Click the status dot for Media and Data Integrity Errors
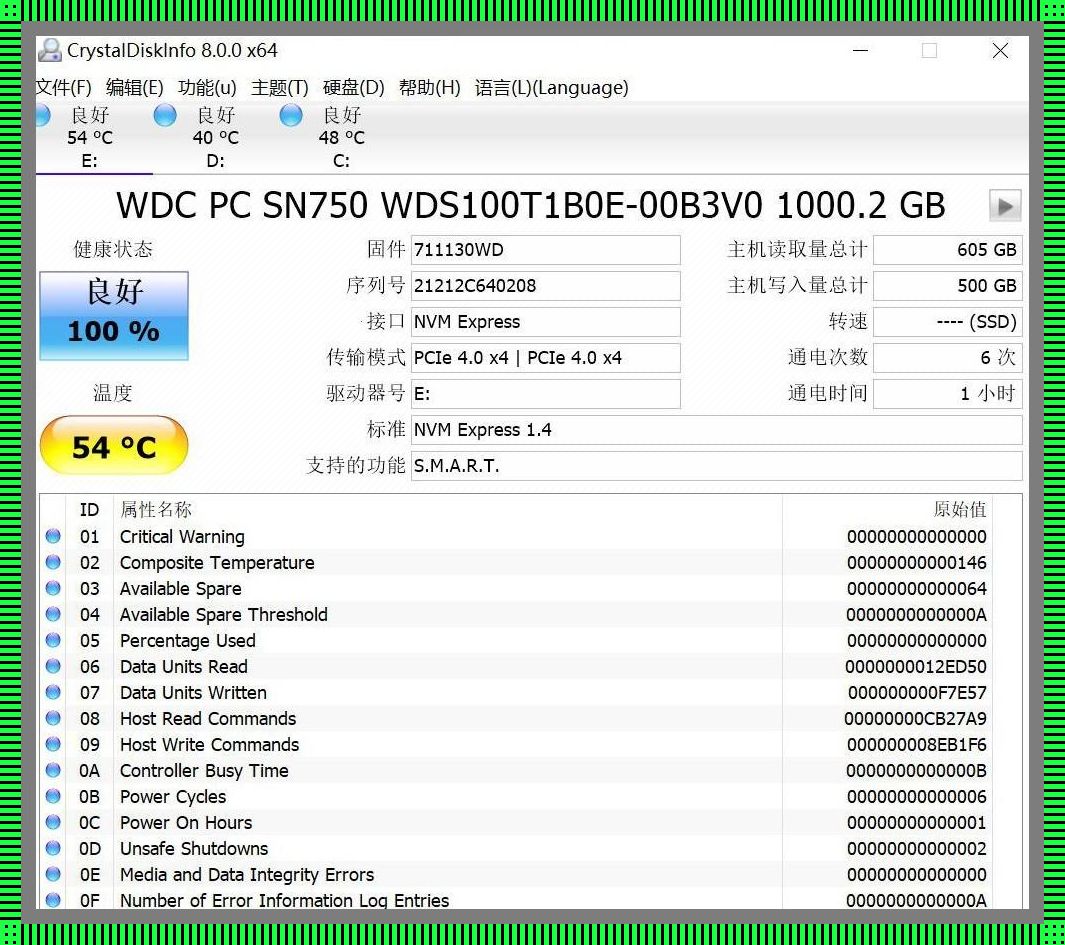The width and height of the screenshot is (1065, 945). click(53, 874)
